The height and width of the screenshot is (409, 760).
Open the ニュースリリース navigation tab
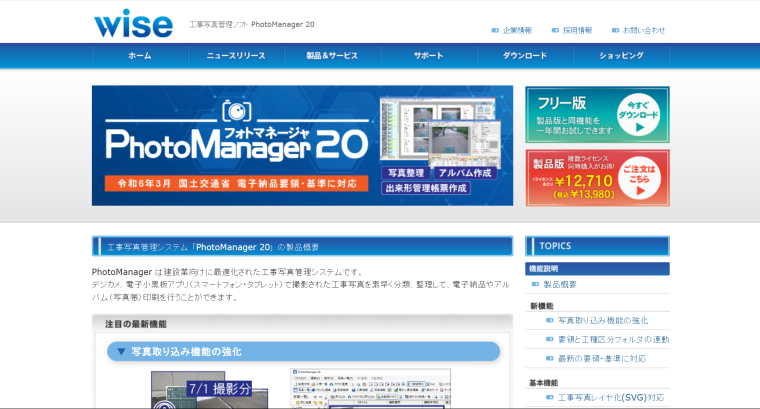[x=236, y=56]
